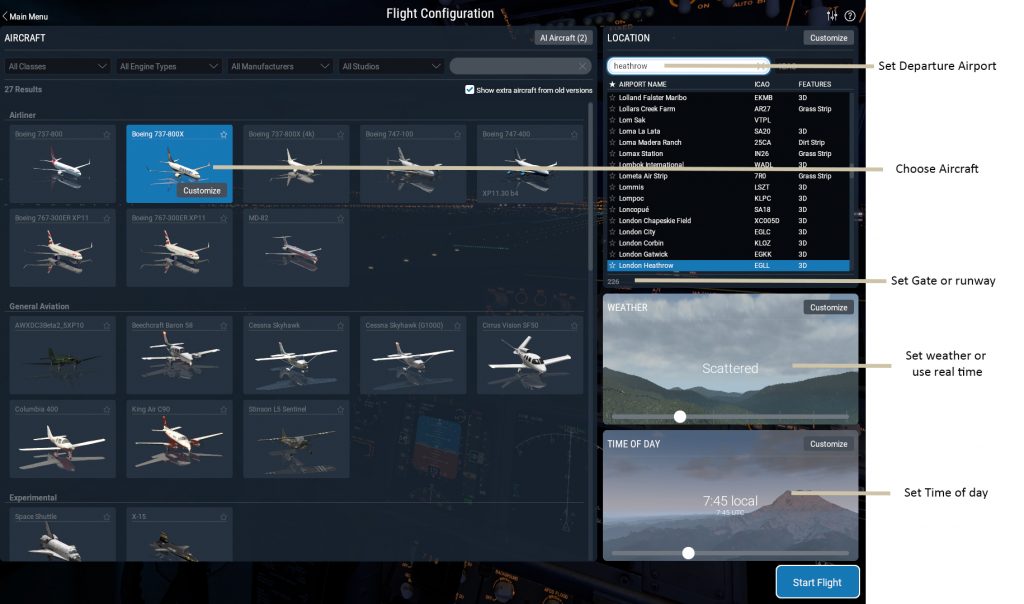
Task: Favorite the Boeing 737-800X with its star
Action: 224,135
